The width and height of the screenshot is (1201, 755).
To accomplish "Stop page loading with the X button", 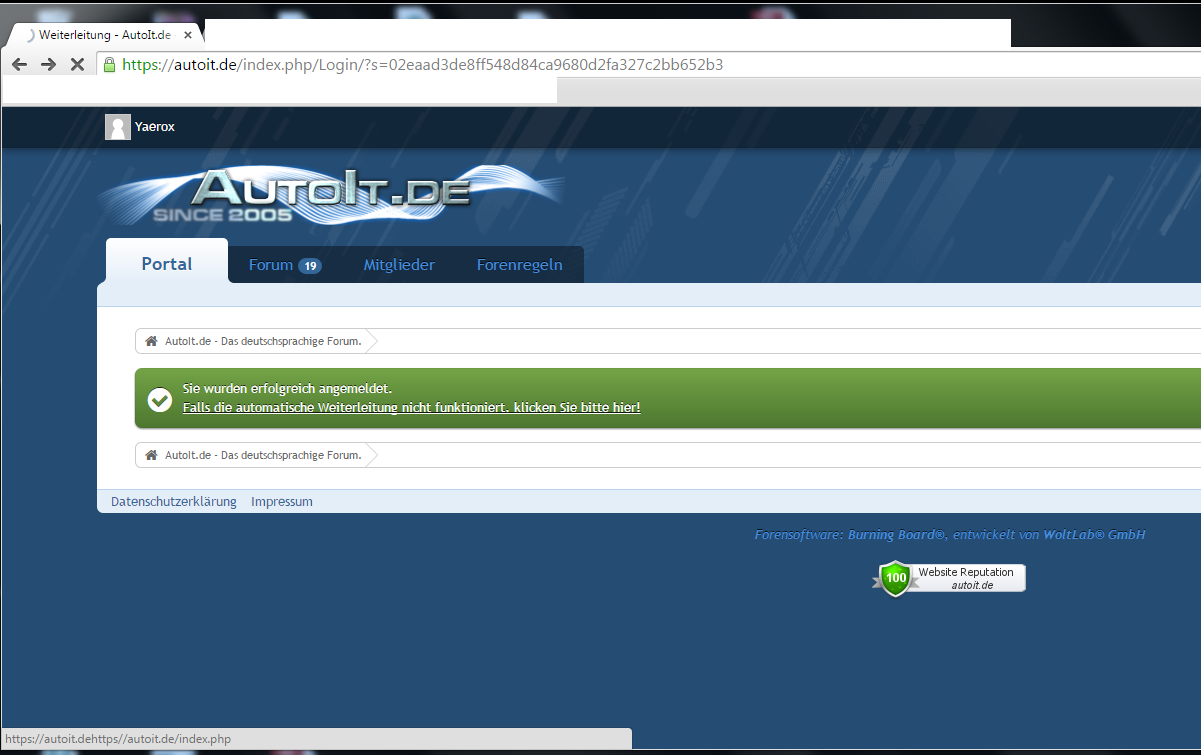I will [77, 65].
